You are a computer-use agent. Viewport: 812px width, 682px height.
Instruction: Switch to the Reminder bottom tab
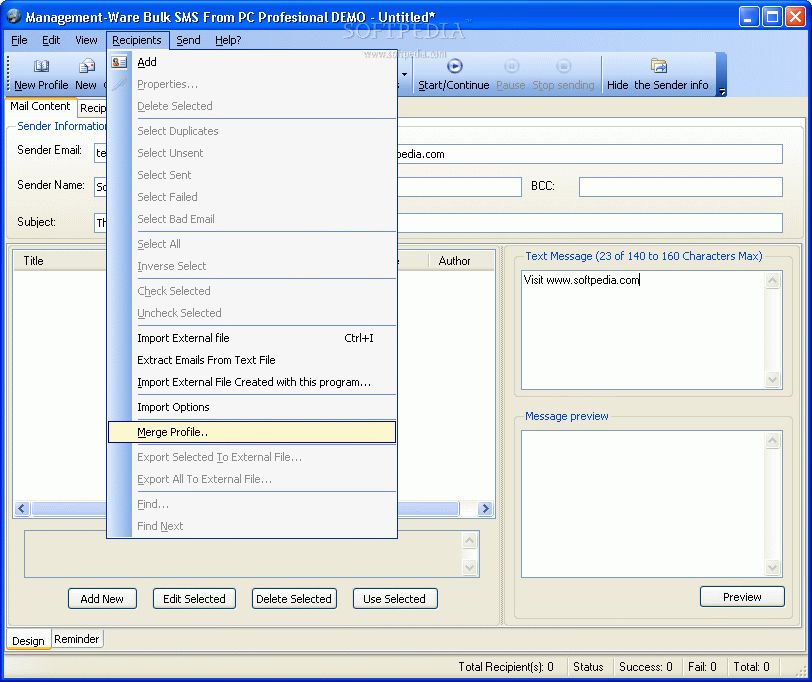(77, 639)
